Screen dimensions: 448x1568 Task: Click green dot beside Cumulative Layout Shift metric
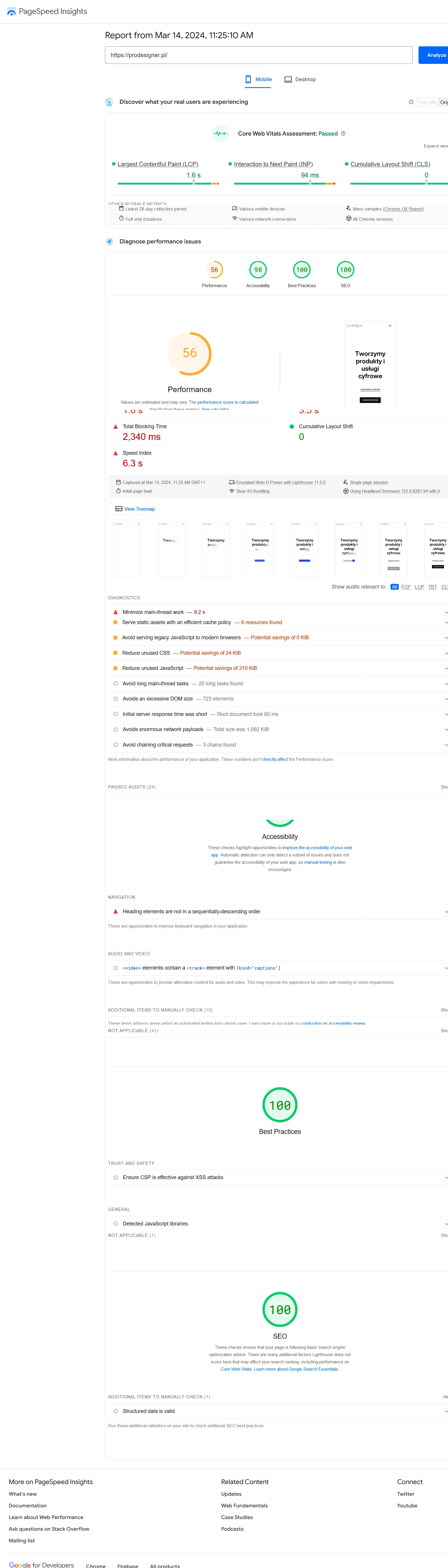point(292,427)
